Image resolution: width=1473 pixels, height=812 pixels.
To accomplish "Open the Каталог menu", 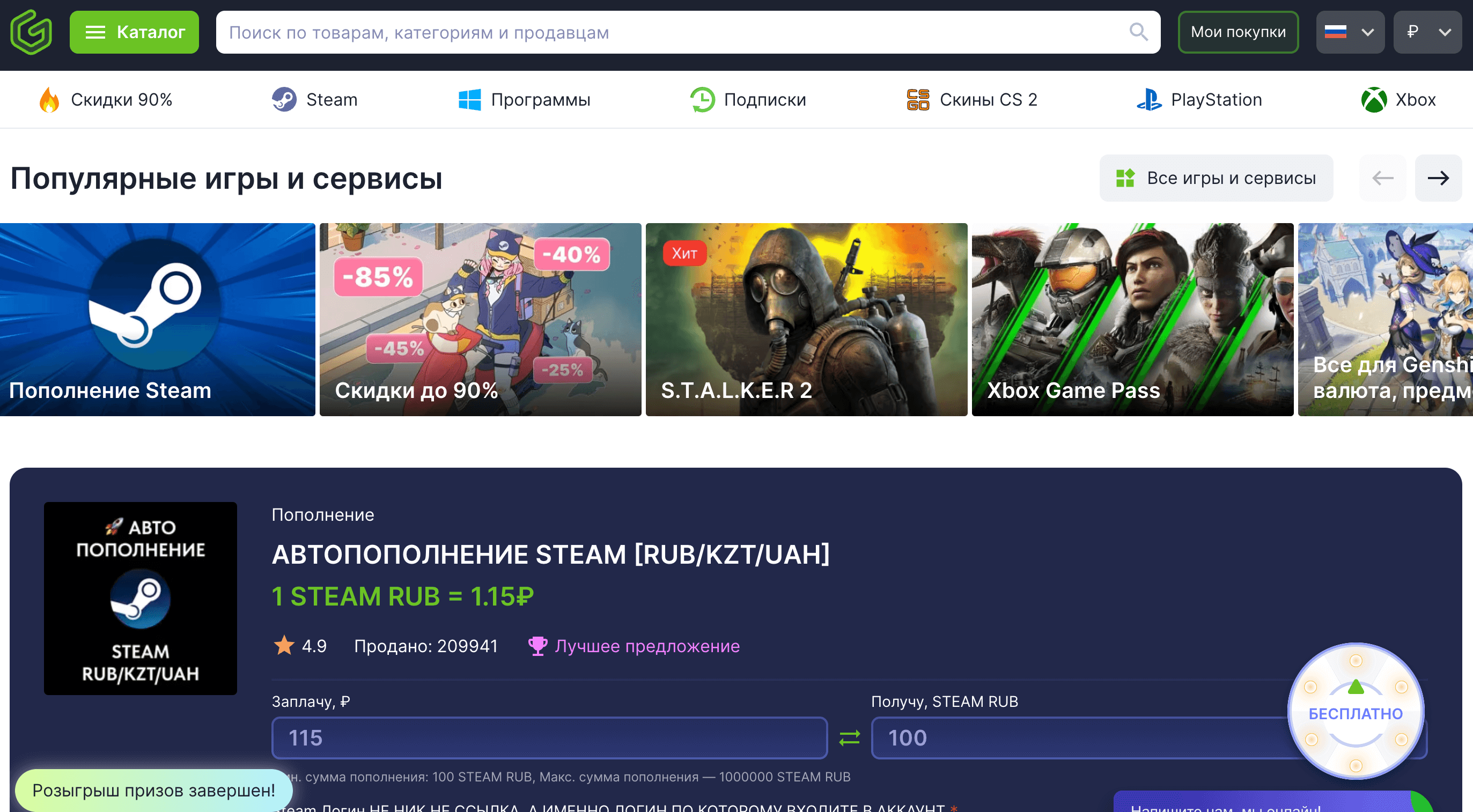I will coord(135,32).
